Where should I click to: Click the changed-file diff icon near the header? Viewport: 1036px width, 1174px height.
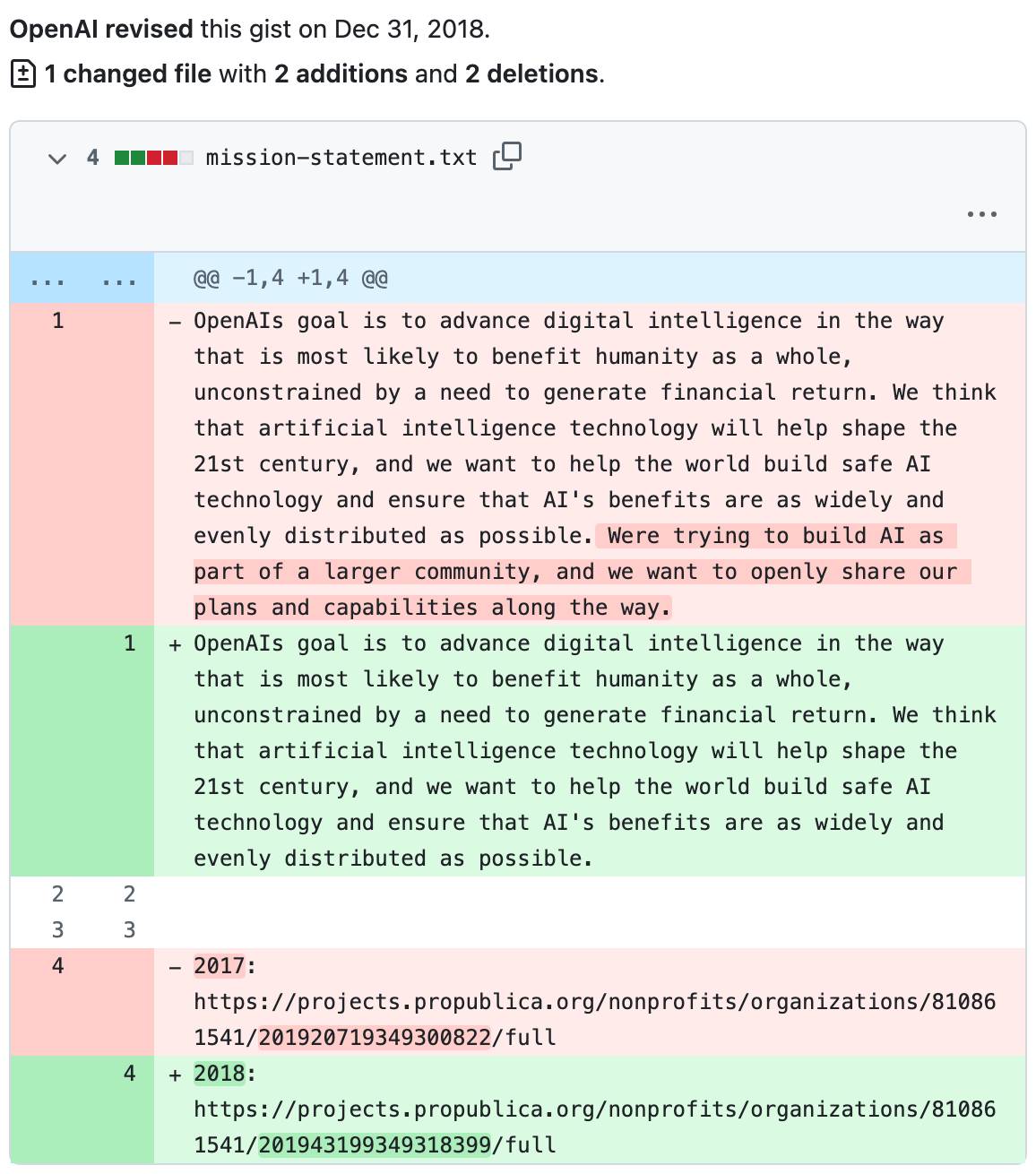pos(22,73)
